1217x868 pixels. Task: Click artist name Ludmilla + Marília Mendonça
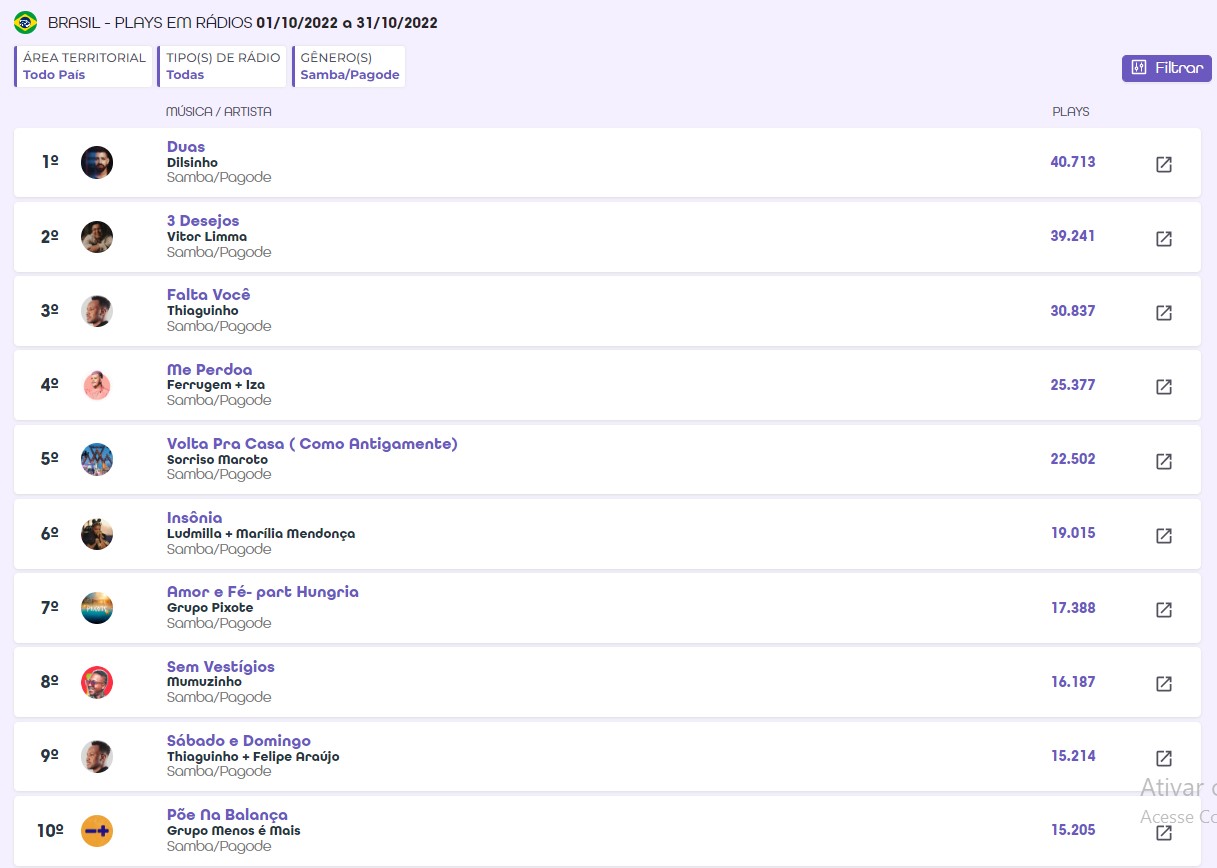tap(261, 534)
